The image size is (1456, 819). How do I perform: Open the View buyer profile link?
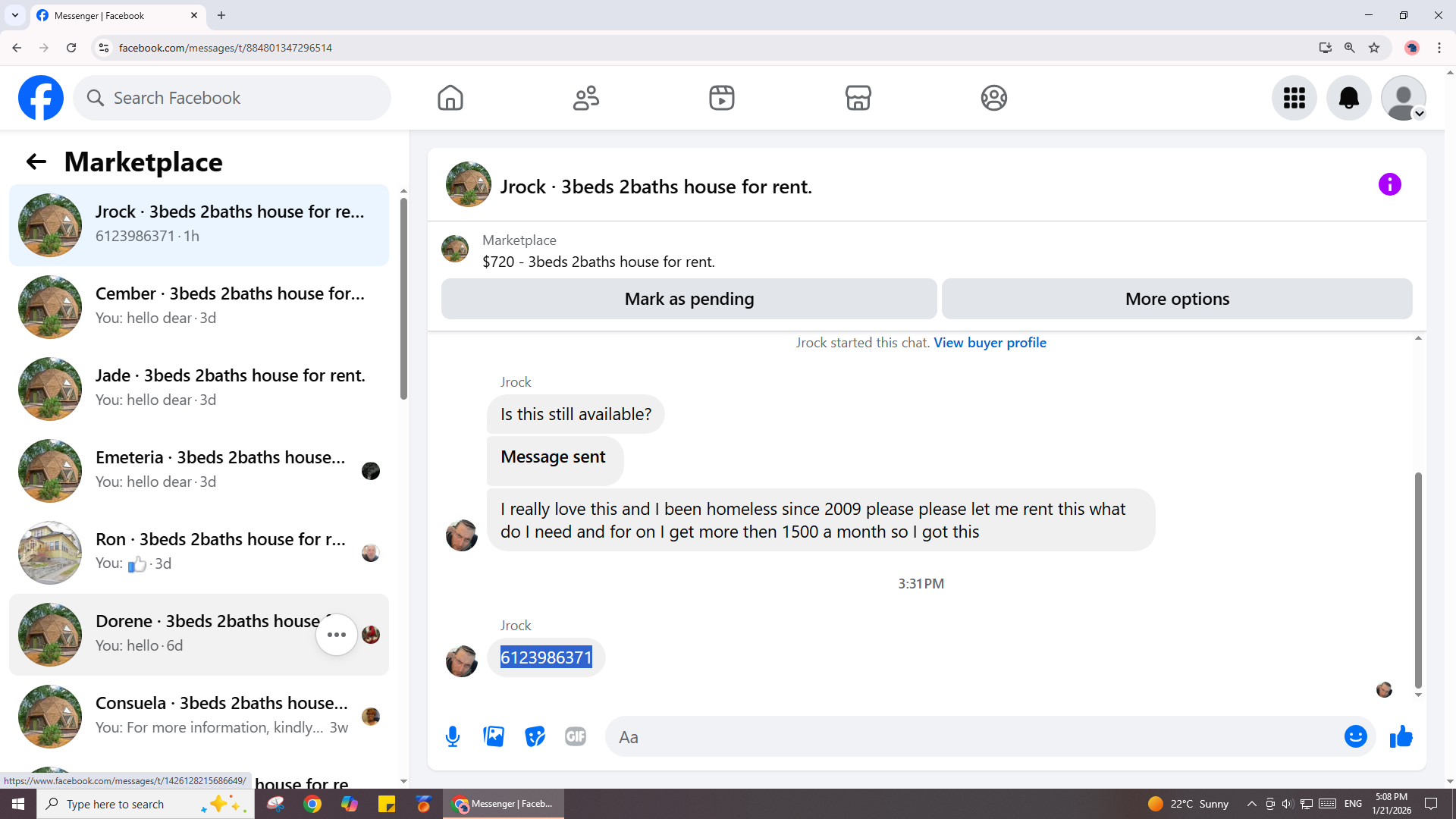(x=990, y=343)
